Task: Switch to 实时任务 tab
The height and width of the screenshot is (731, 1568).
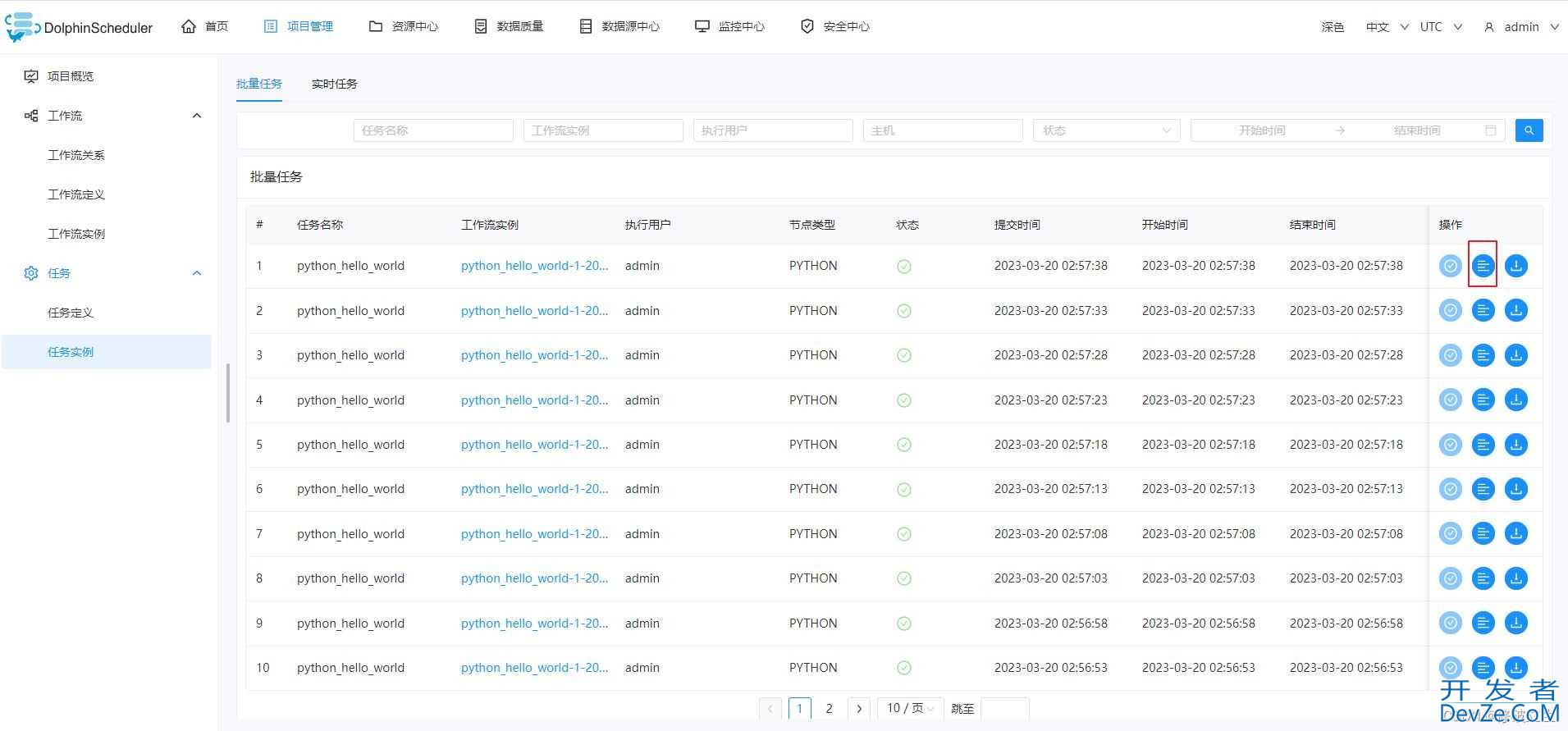Action: pos(335,84)
